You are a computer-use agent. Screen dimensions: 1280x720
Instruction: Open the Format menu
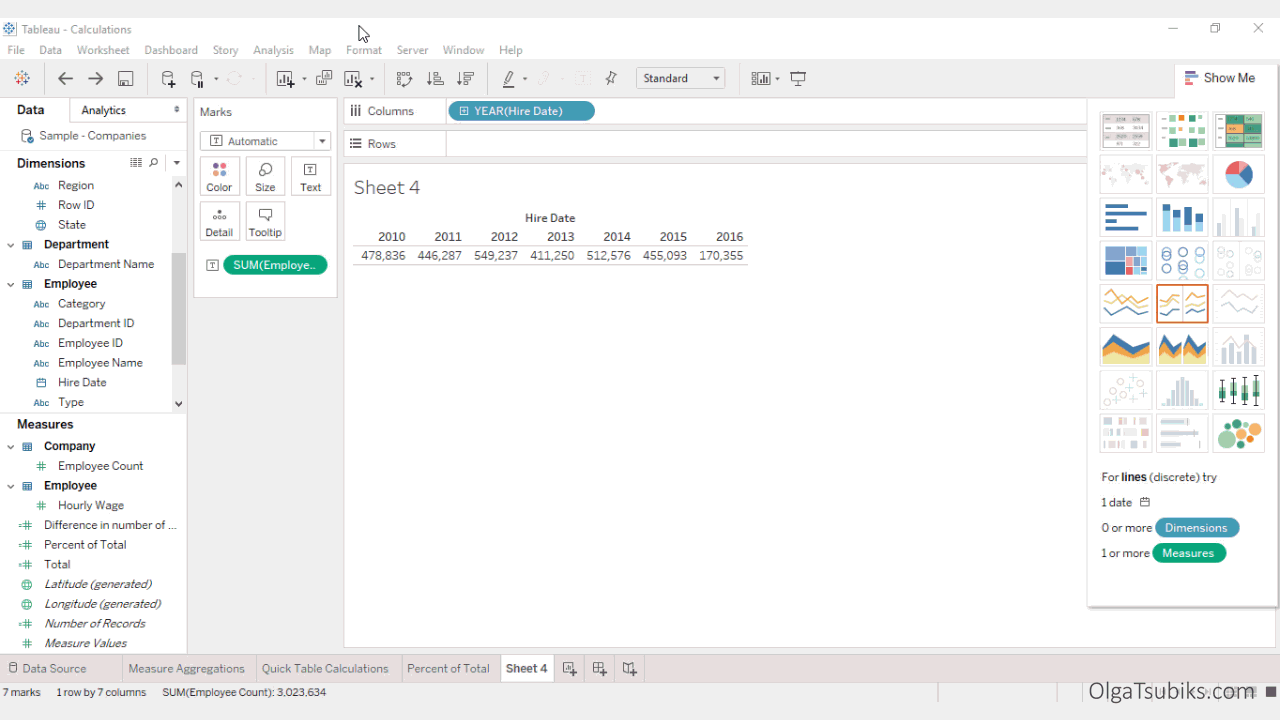364,50
